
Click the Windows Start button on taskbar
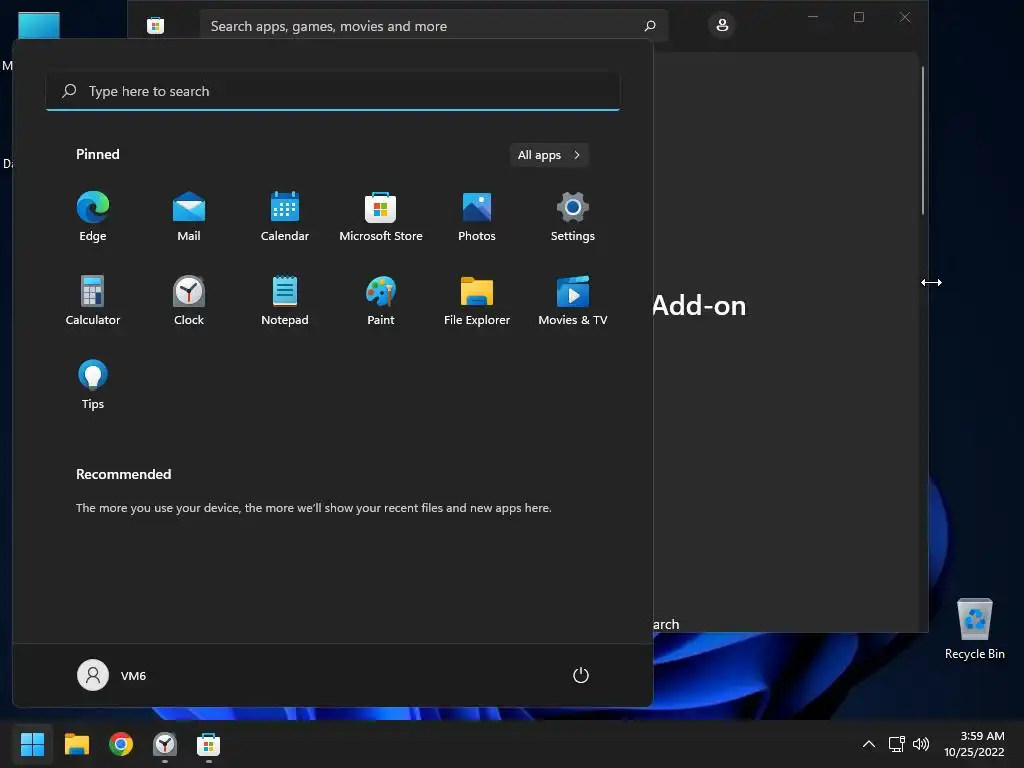click(32, 744)
